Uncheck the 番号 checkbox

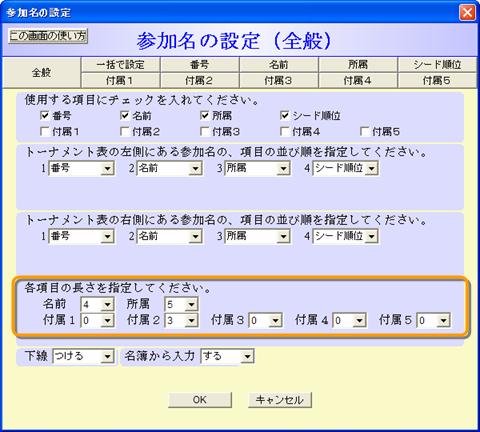44,116
